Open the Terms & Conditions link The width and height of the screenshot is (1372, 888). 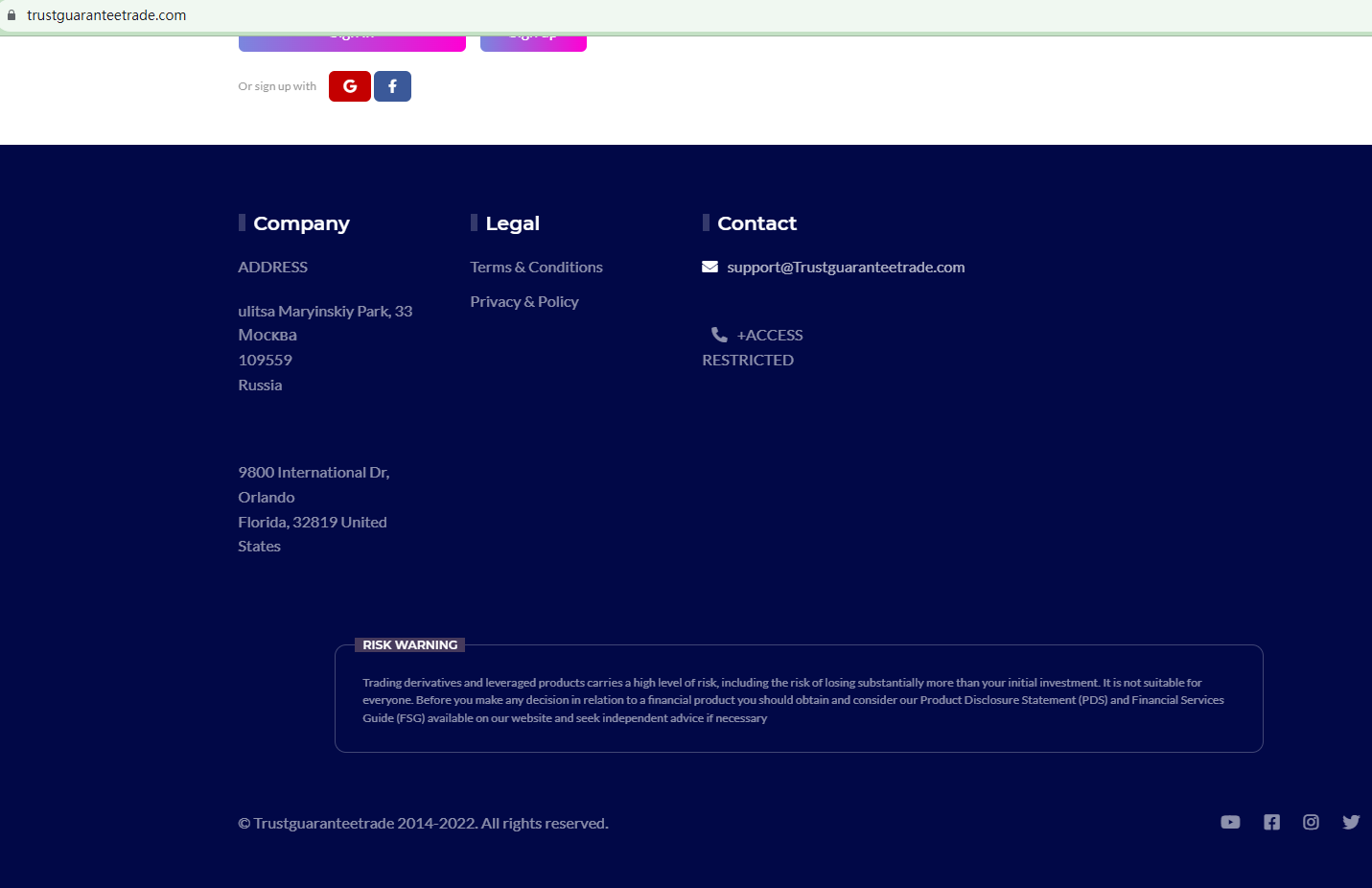[536, 267]
